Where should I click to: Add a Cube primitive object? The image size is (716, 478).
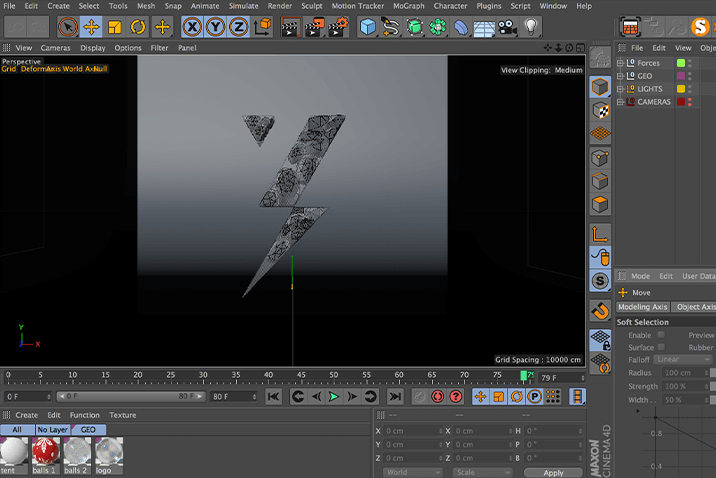click(368, 27)
